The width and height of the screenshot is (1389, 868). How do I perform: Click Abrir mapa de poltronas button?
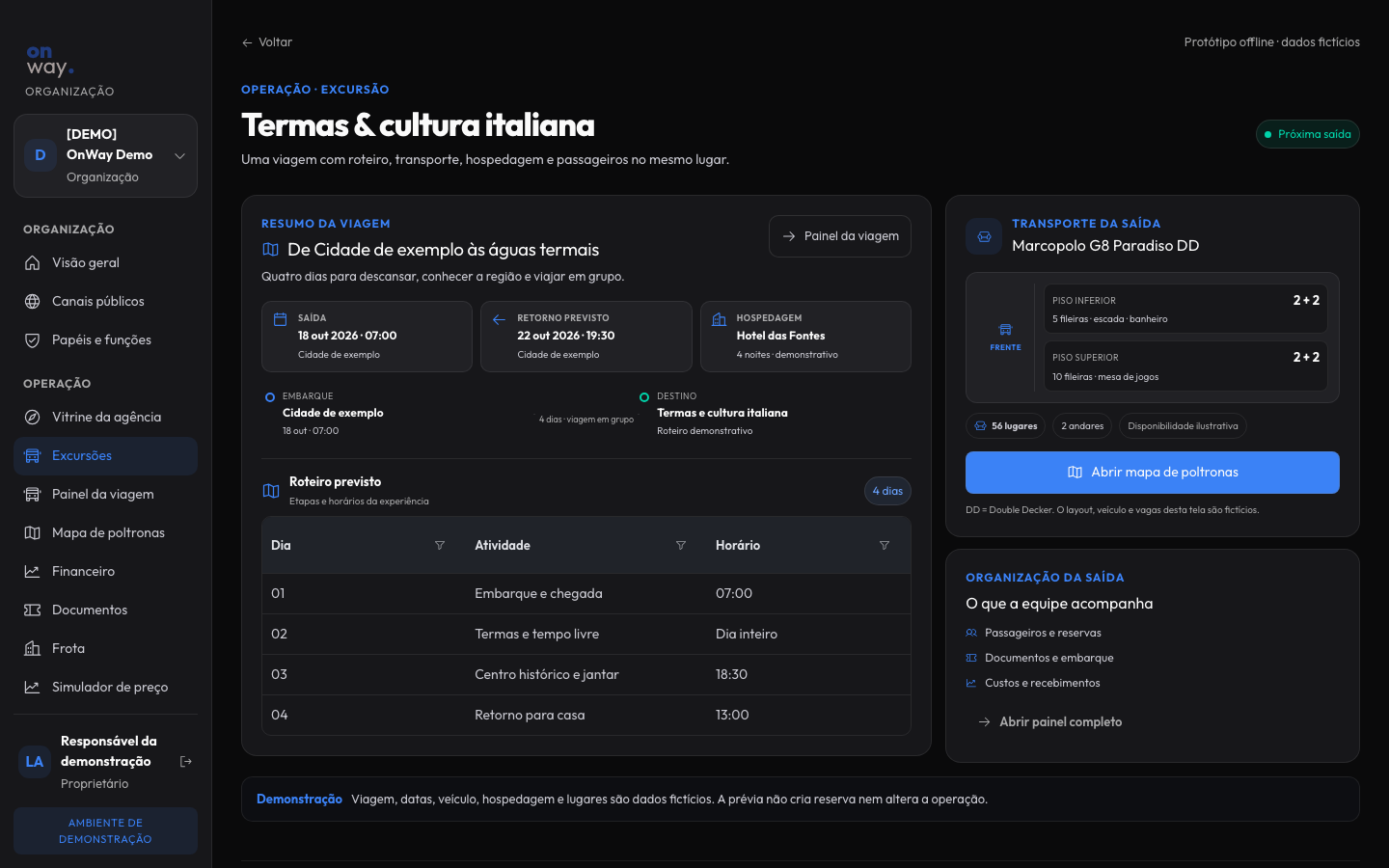(x=1153, y=473)
